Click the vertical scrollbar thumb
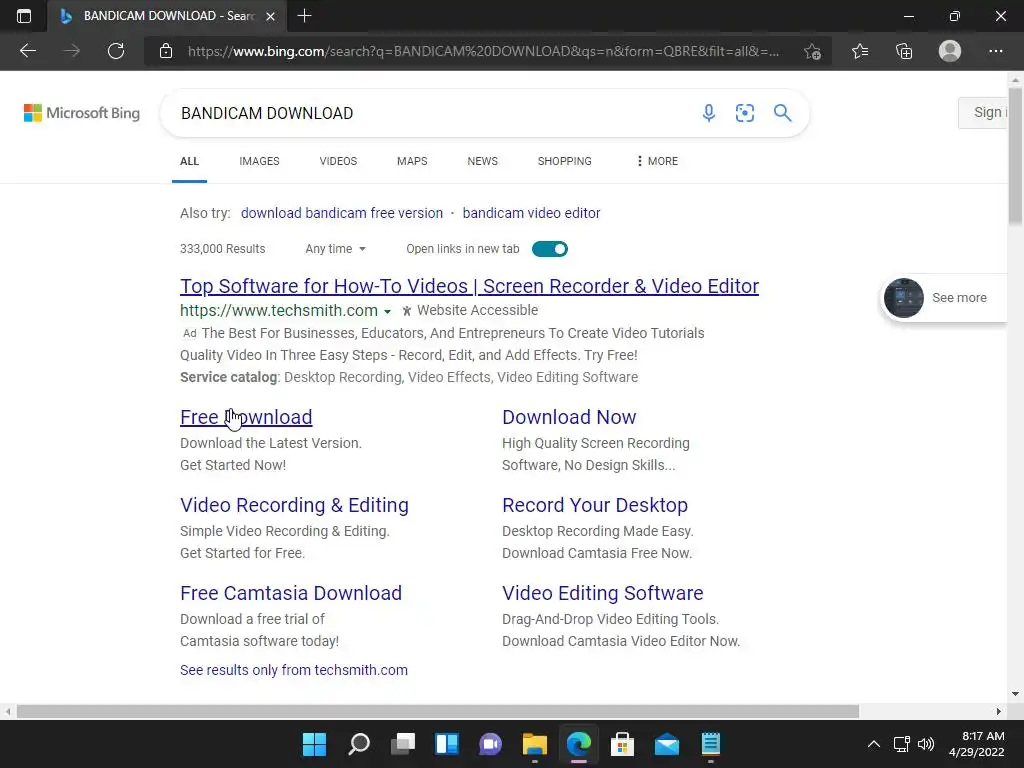Screen dimensions: 1024x768 1016,155
